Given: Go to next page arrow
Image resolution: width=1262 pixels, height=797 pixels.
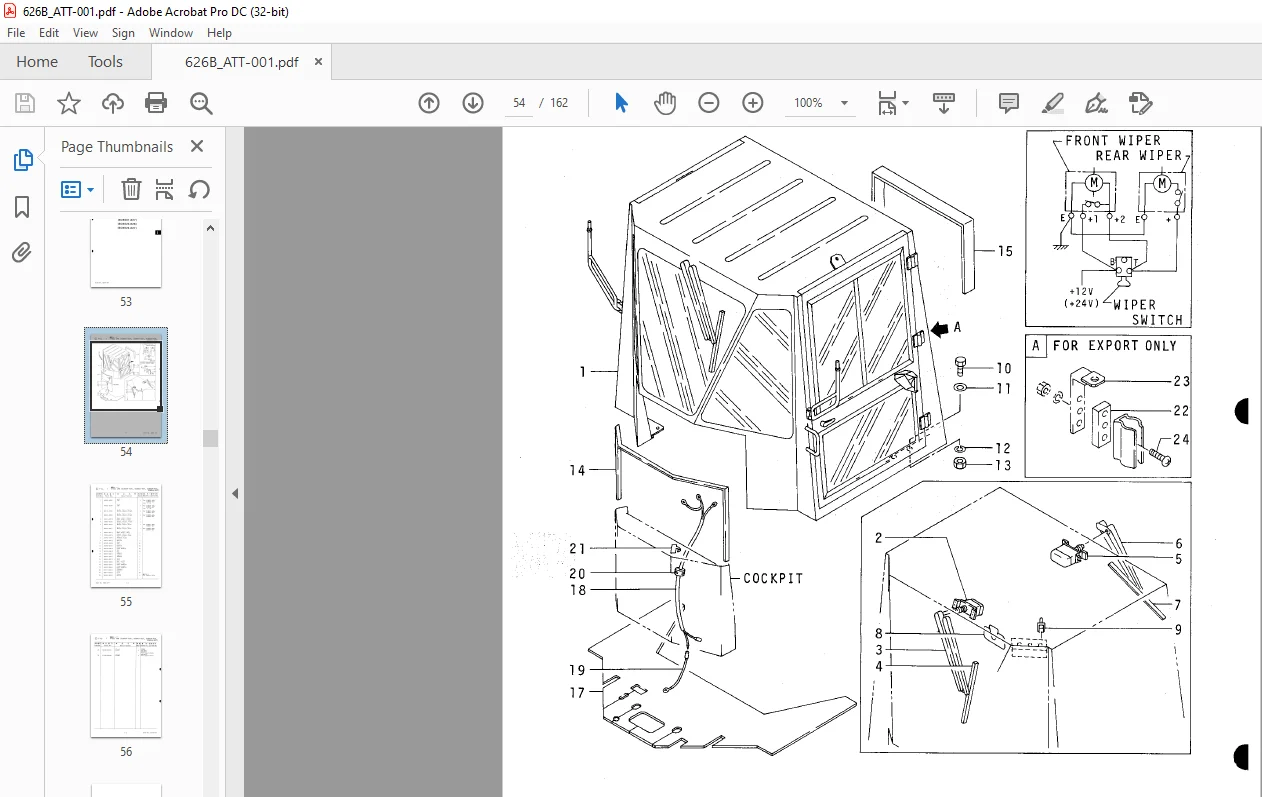Looking at the screenshot, I should [473, 103].
